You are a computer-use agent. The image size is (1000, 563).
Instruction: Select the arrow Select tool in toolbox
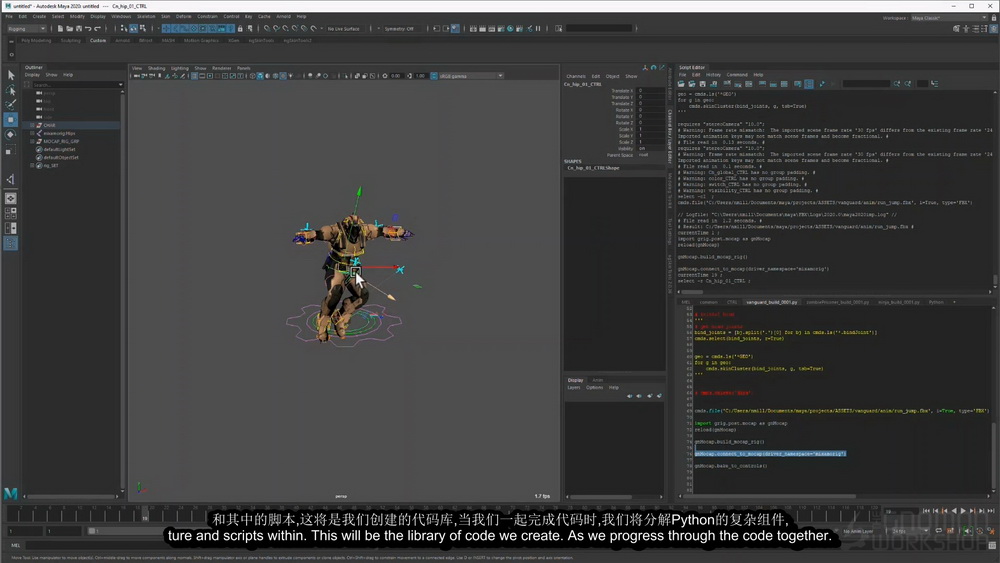click(x=11, y=75)
